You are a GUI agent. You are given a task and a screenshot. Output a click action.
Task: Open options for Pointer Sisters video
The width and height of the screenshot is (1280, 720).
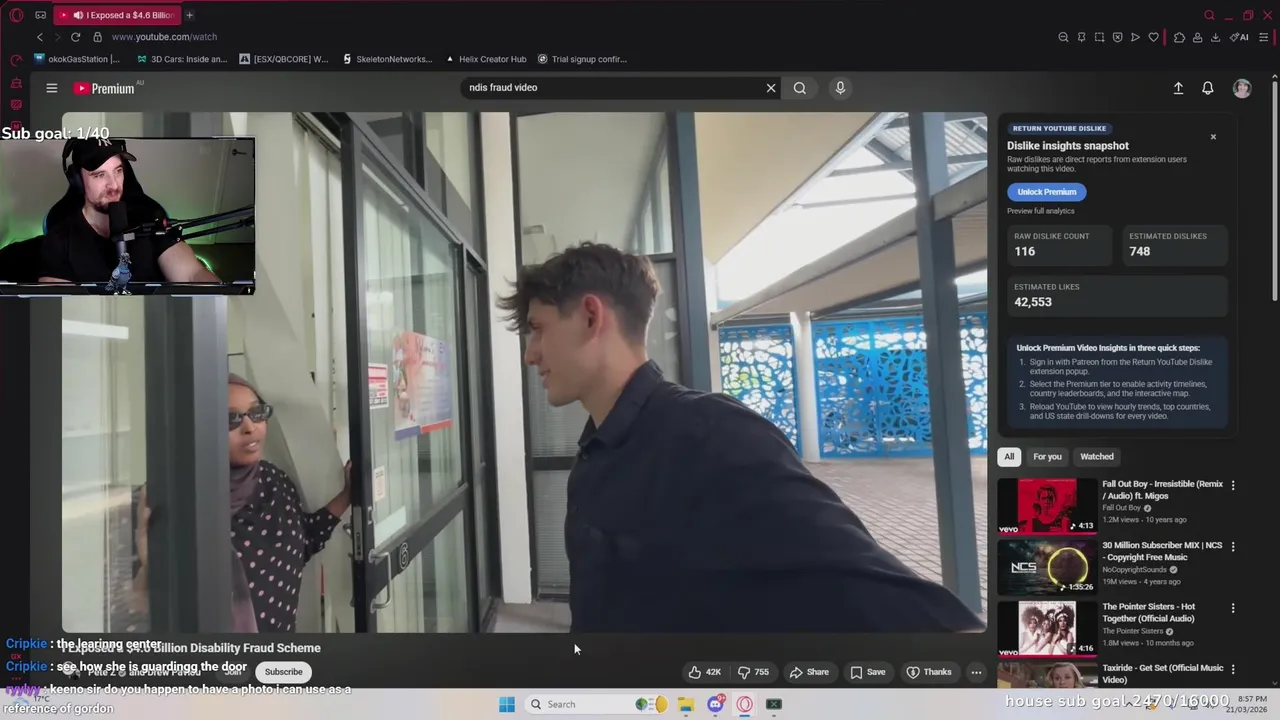click(1233, 608)
